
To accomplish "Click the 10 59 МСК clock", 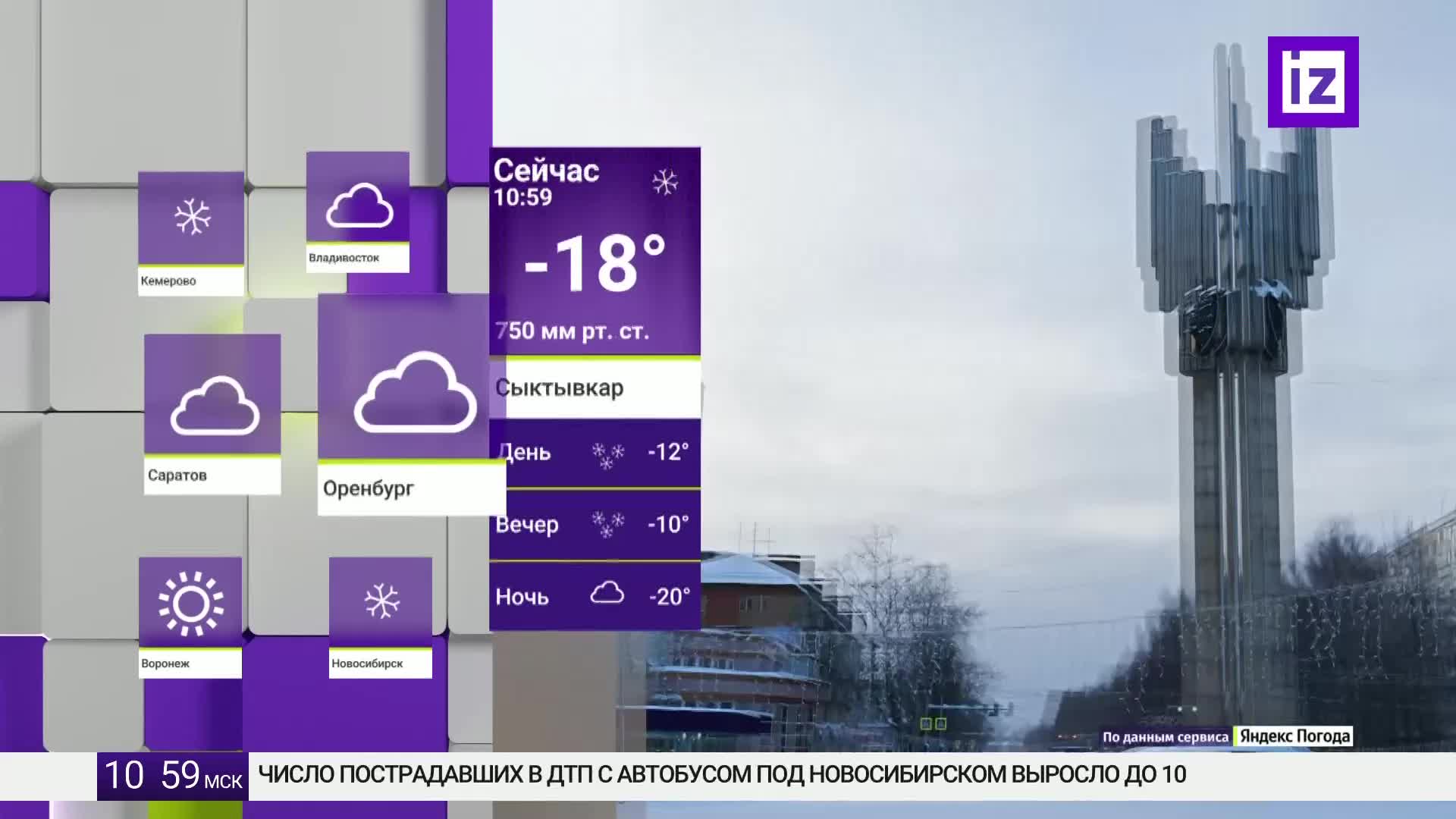I will point(173,776).
